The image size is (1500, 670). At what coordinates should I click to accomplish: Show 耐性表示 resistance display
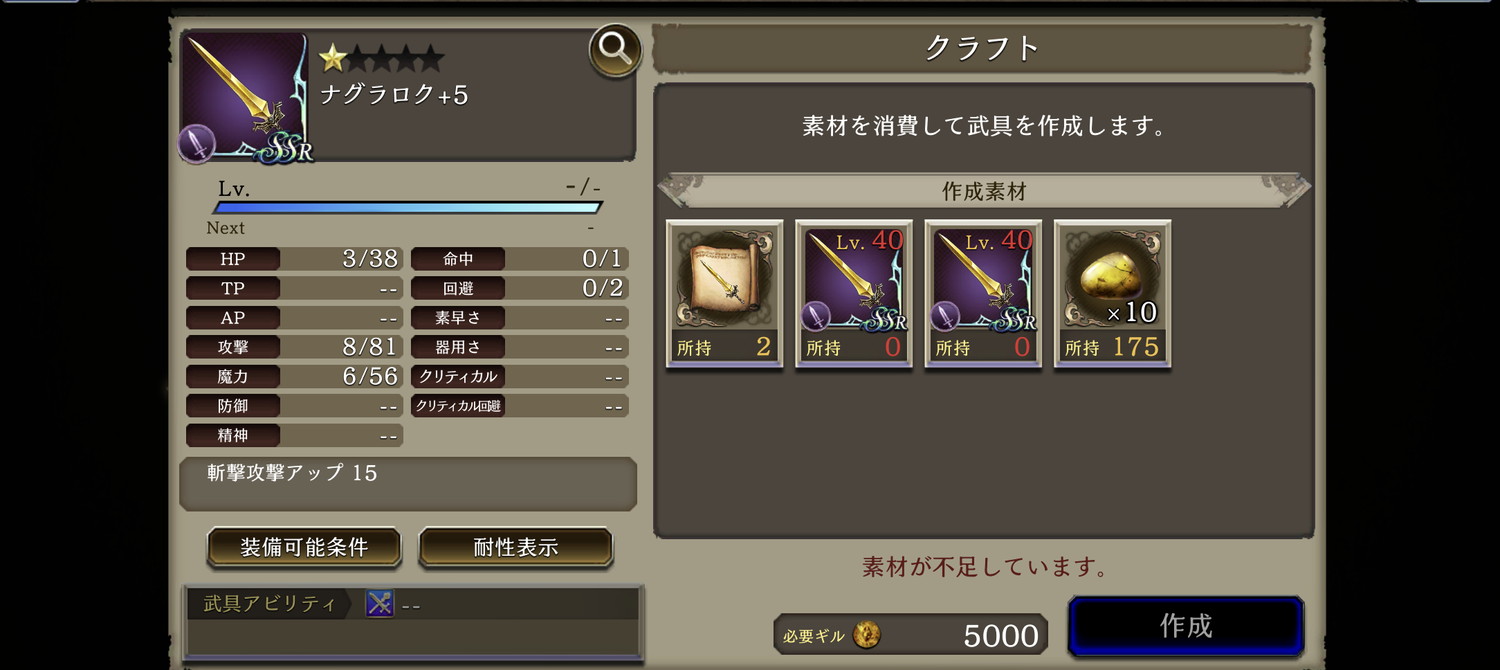click(515, 547)
